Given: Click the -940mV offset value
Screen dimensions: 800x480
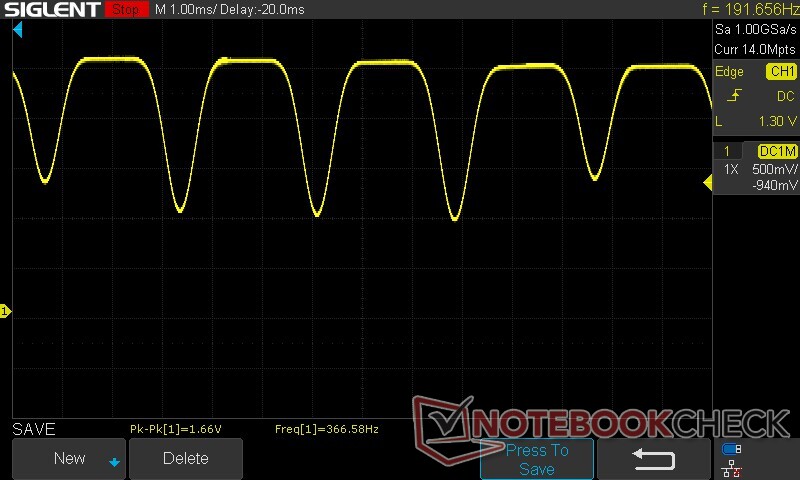Looking at the screenshot, I should (774, 185).
